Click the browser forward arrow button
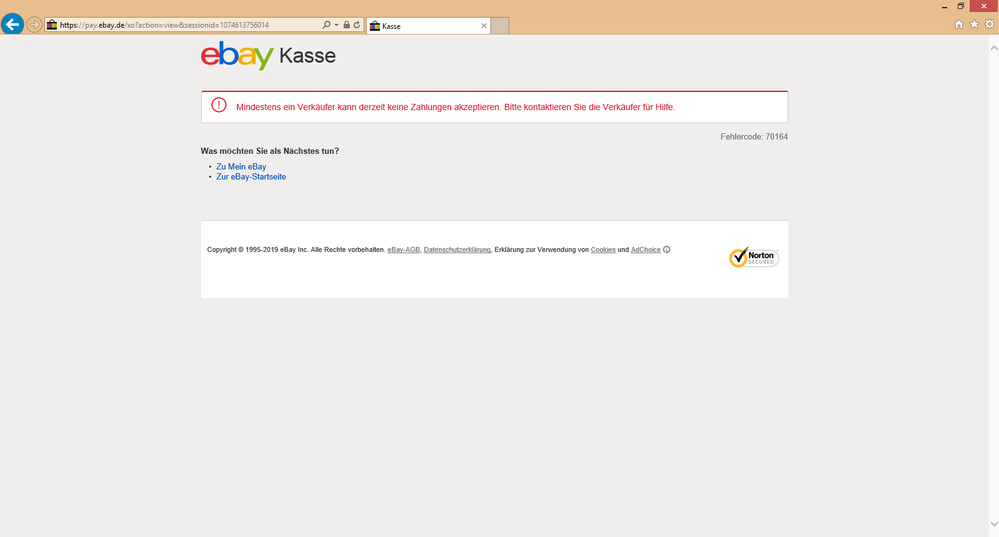This screenshot has height=537, width=999. click(34, 25)
